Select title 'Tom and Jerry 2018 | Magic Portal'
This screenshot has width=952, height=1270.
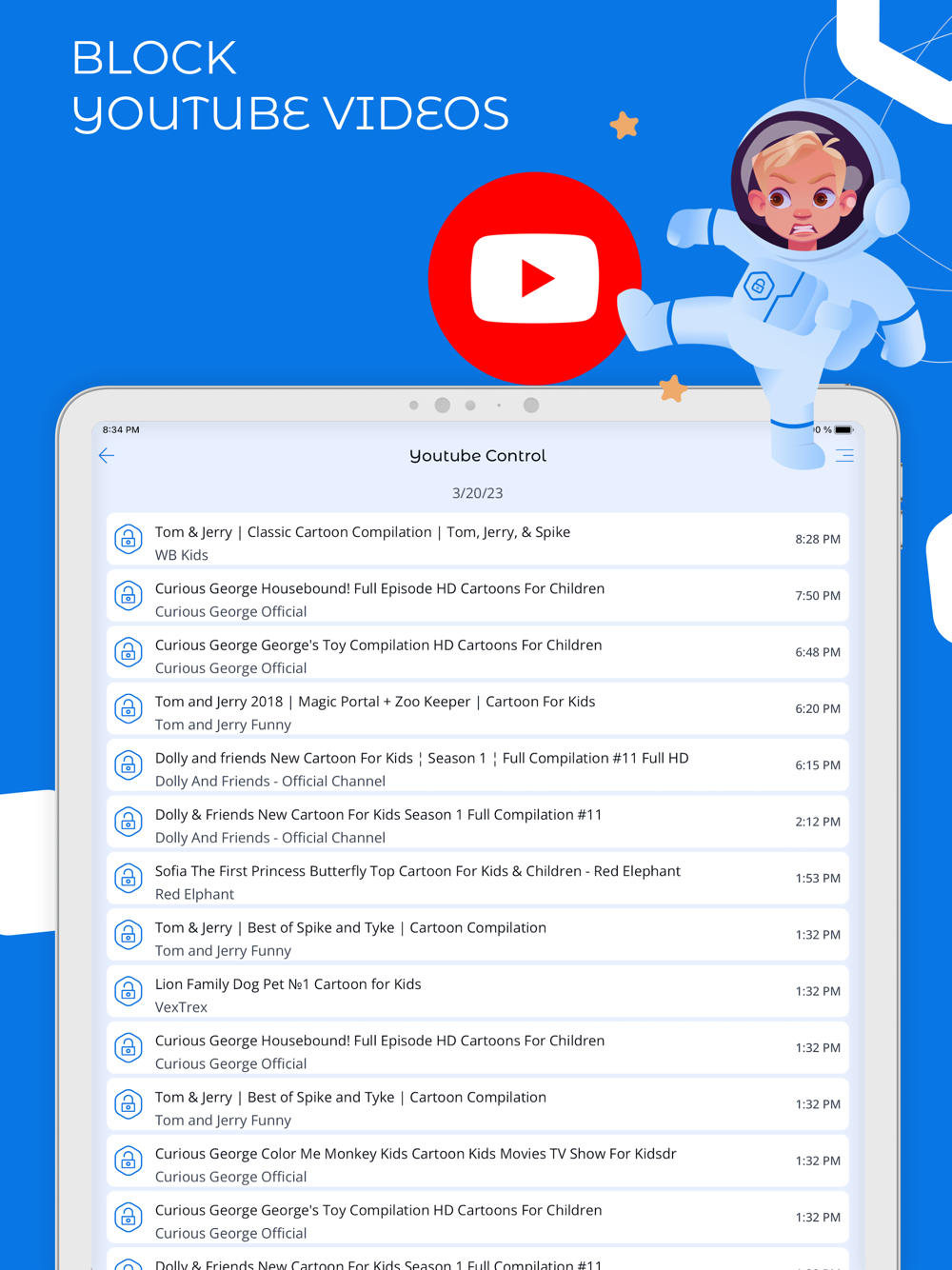pyautogui.click(x=375, y=702)
